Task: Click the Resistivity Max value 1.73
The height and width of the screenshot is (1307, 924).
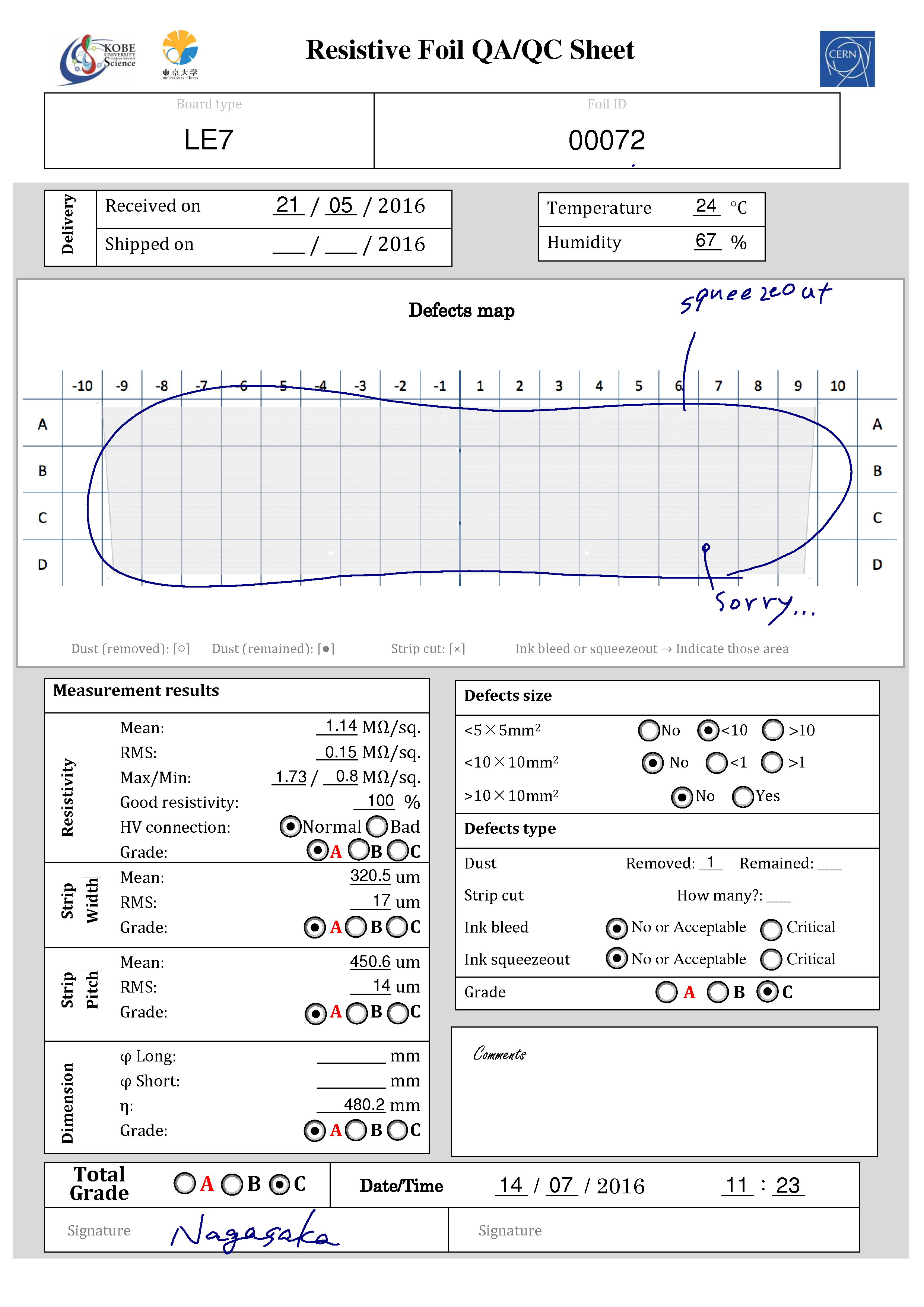Action: coord(290,777)
